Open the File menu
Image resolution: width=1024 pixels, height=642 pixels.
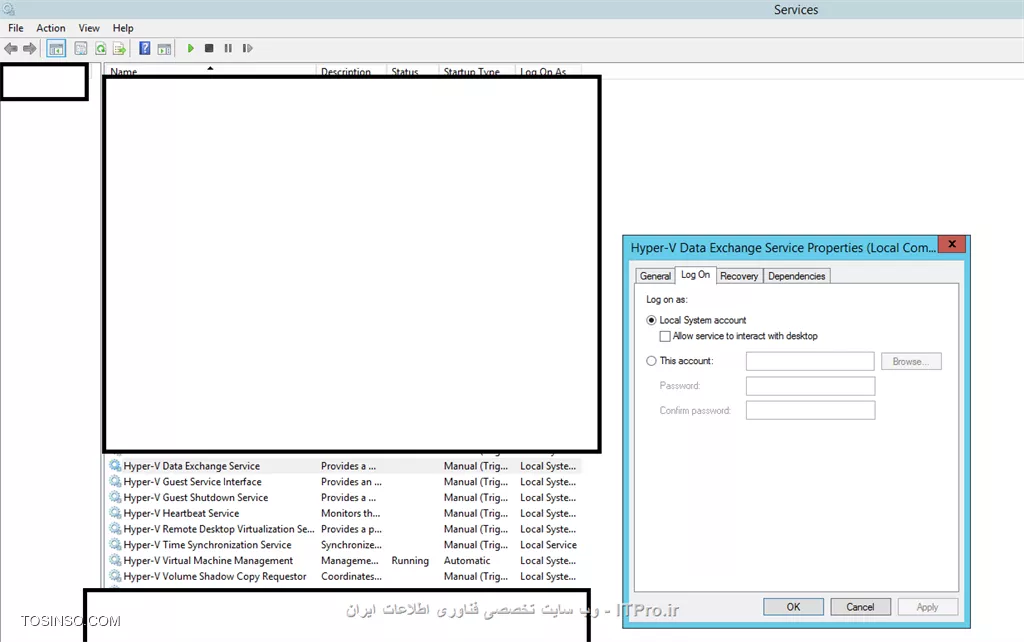pyautogui.click(x=16, y=28)
